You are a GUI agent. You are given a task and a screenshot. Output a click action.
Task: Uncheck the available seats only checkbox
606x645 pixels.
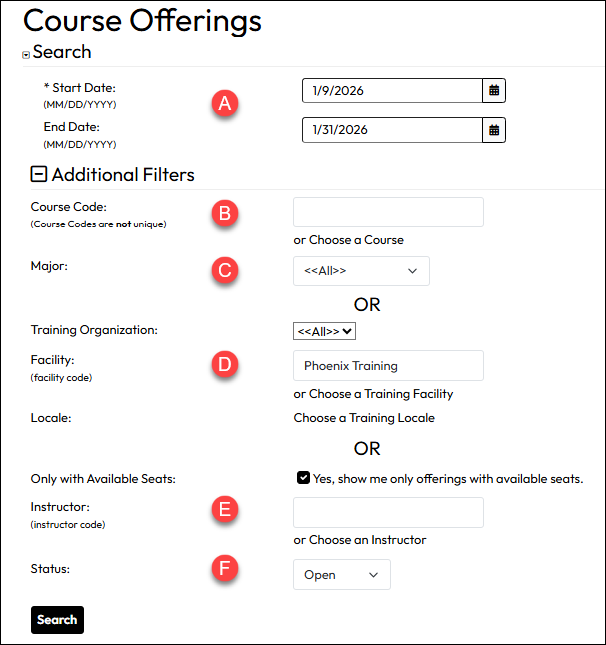tap(303, 478)
